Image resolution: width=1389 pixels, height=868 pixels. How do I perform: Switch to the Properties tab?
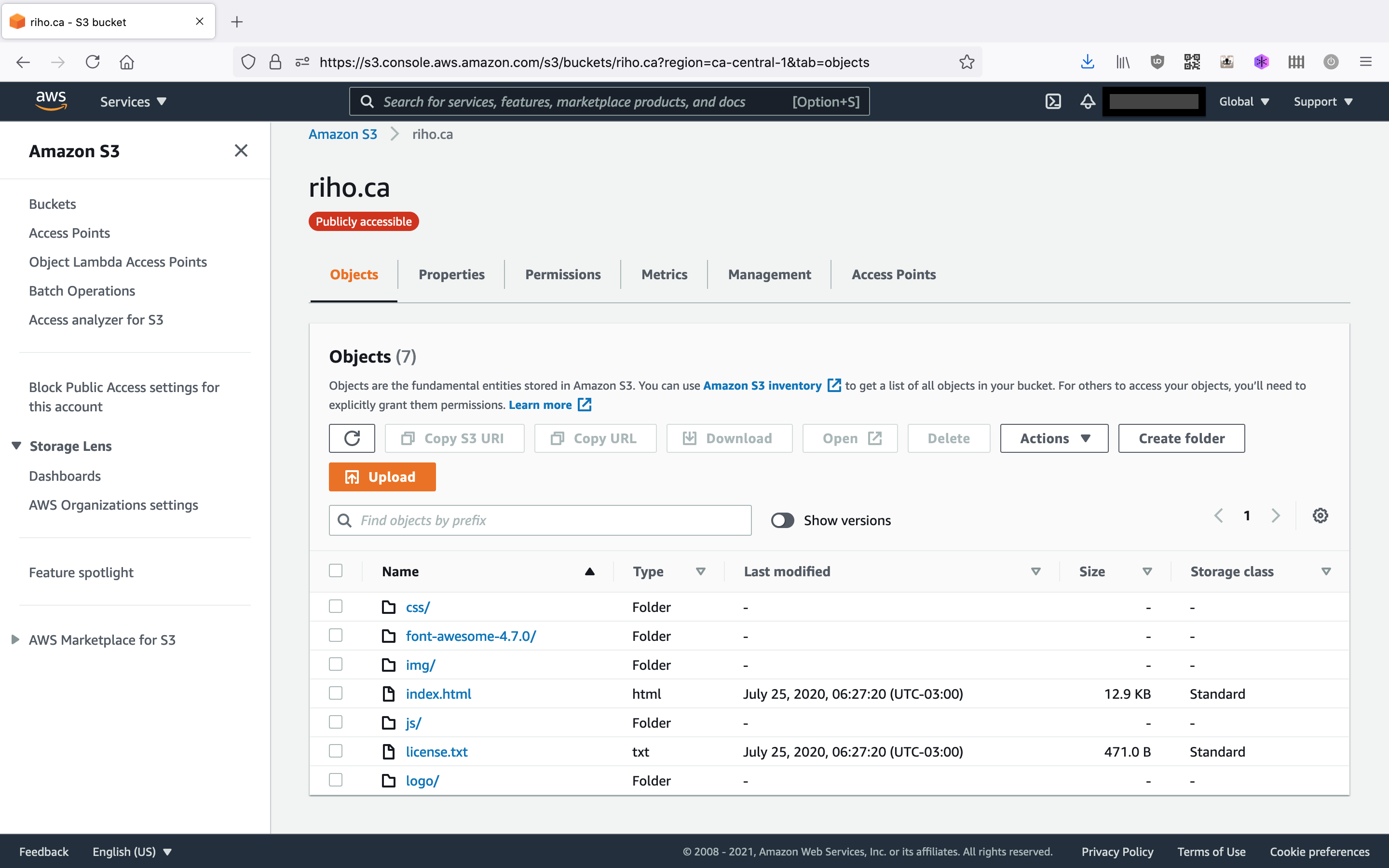(451, 274)
